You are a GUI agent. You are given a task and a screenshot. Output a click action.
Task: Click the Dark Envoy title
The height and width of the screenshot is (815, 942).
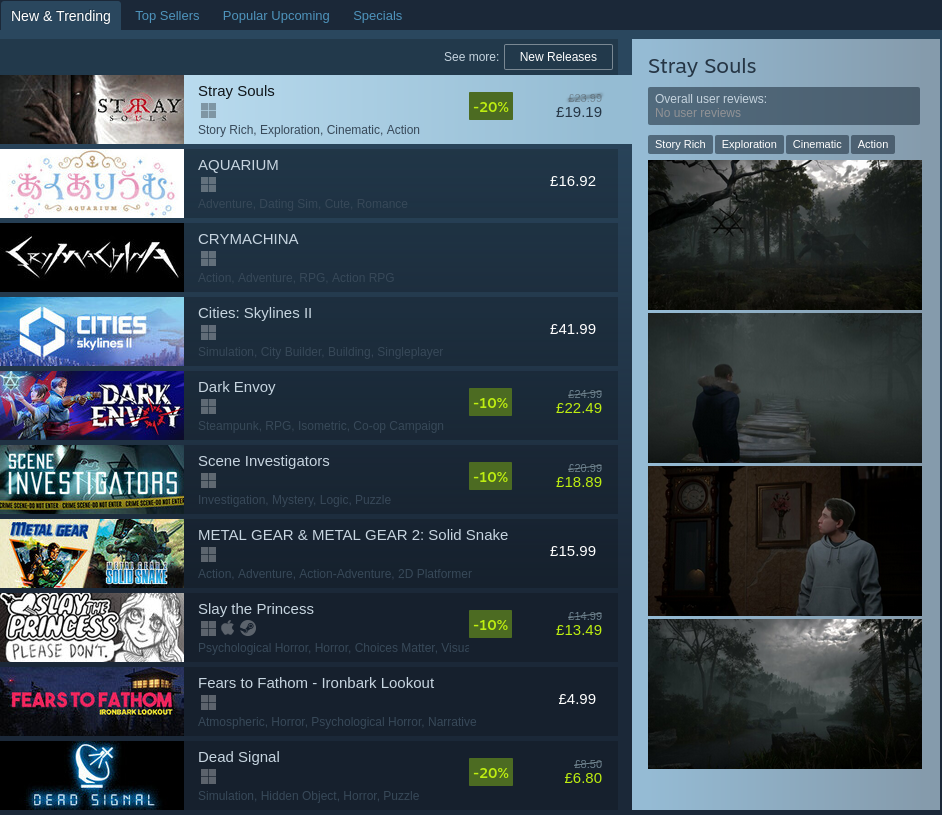237,387
